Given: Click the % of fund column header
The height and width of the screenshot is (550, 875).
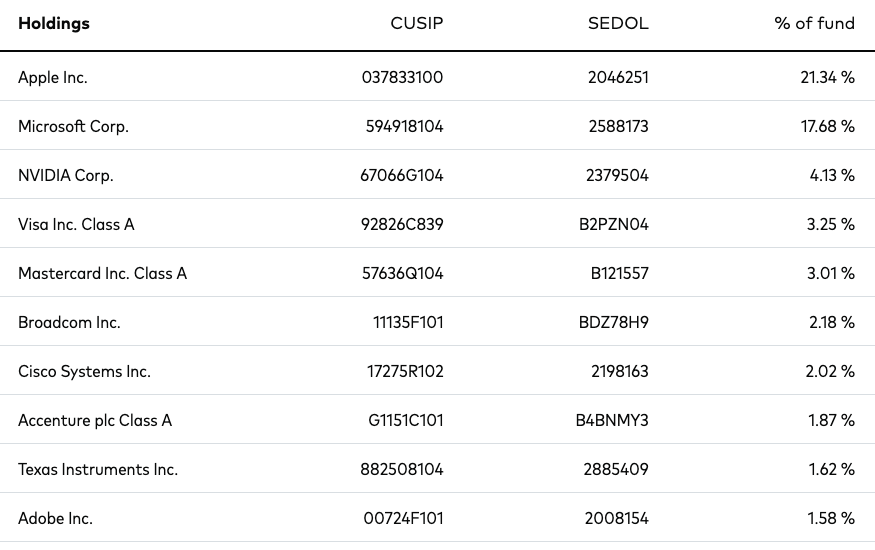Looking at the screenshot, I should (x=814, y=23).
